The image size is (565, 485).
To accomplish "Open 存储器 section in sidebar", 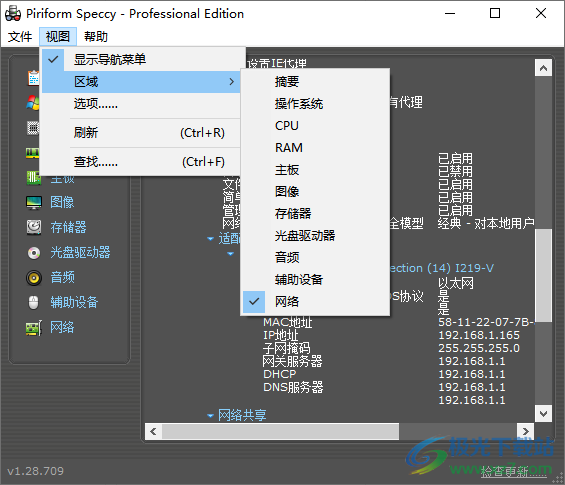I will (x=68, y=227).
